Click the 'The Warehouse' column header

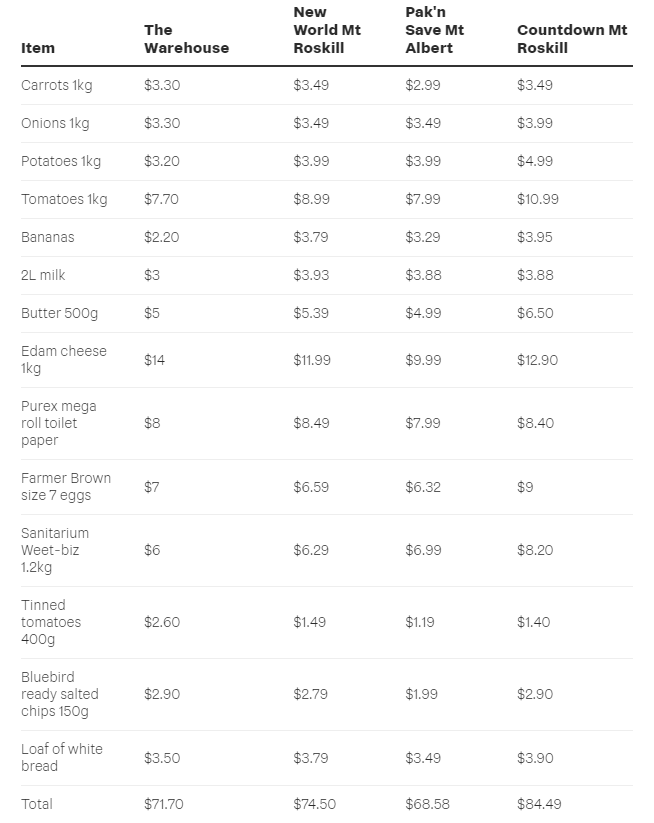click(186, 39)
